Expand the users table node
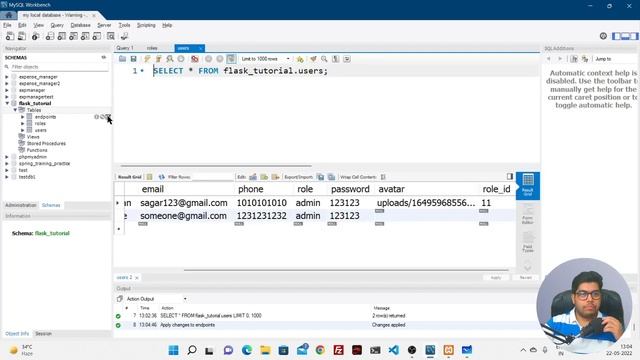Viewport: 640px width, 360px height. (23, 130)
